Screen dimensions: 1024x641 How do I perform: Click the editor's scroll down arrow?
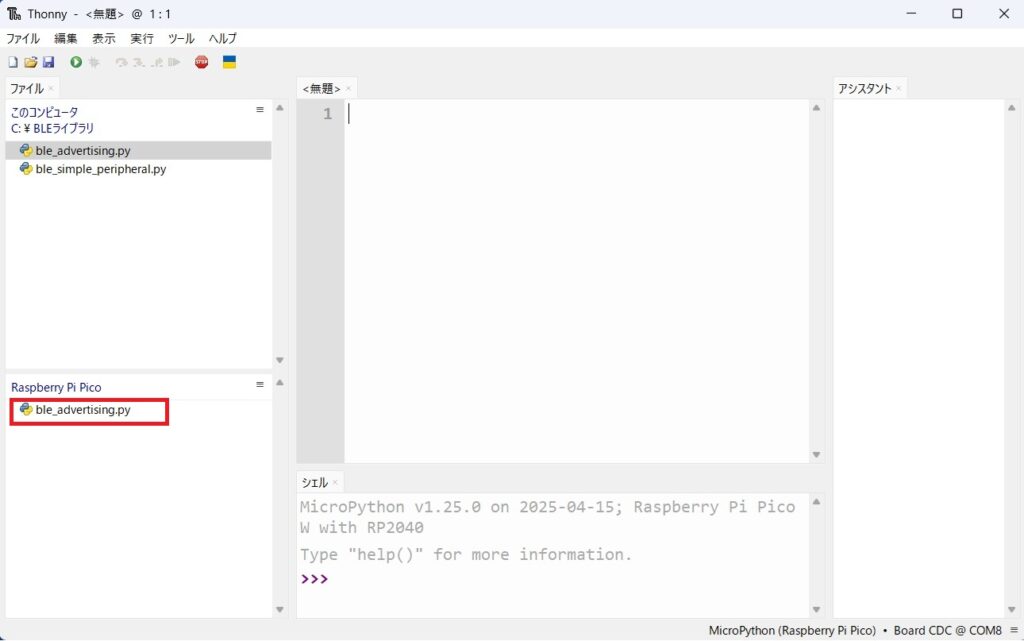coord(816,455)
